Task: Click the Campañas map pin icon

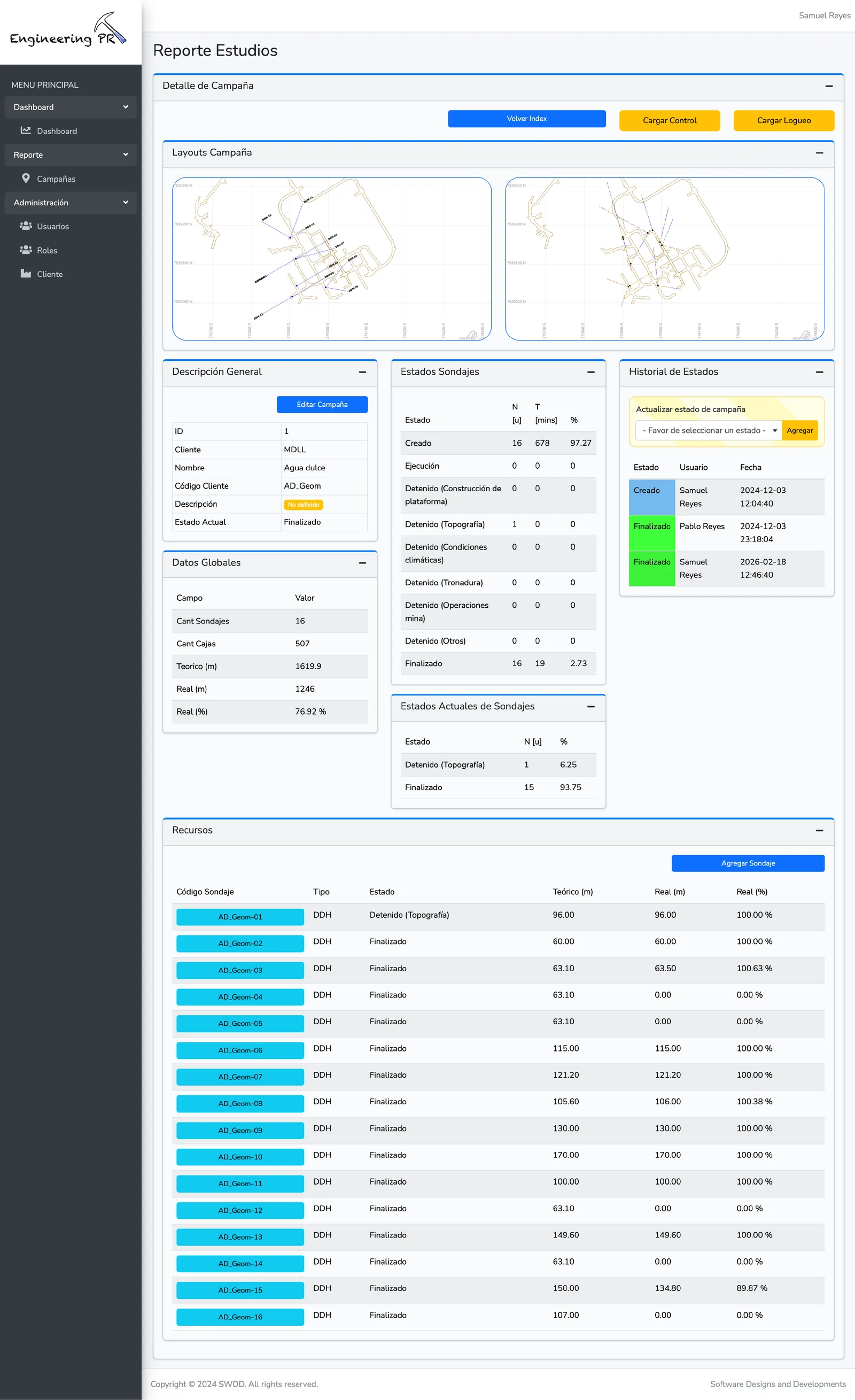Action: [26, 178]
